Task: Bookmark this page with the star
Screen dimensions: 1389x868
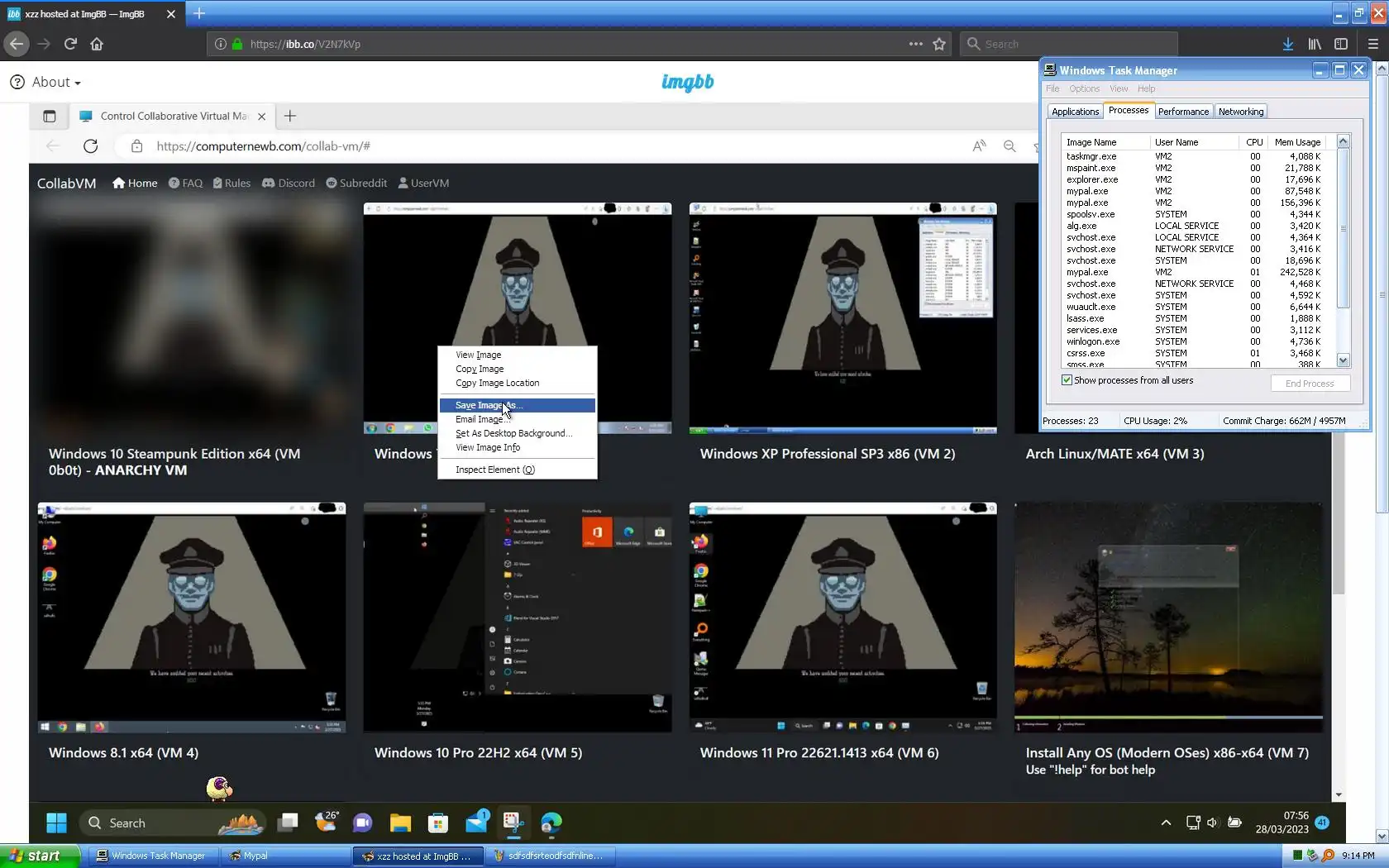Action: pyautogui.click(x=939, y=44)
